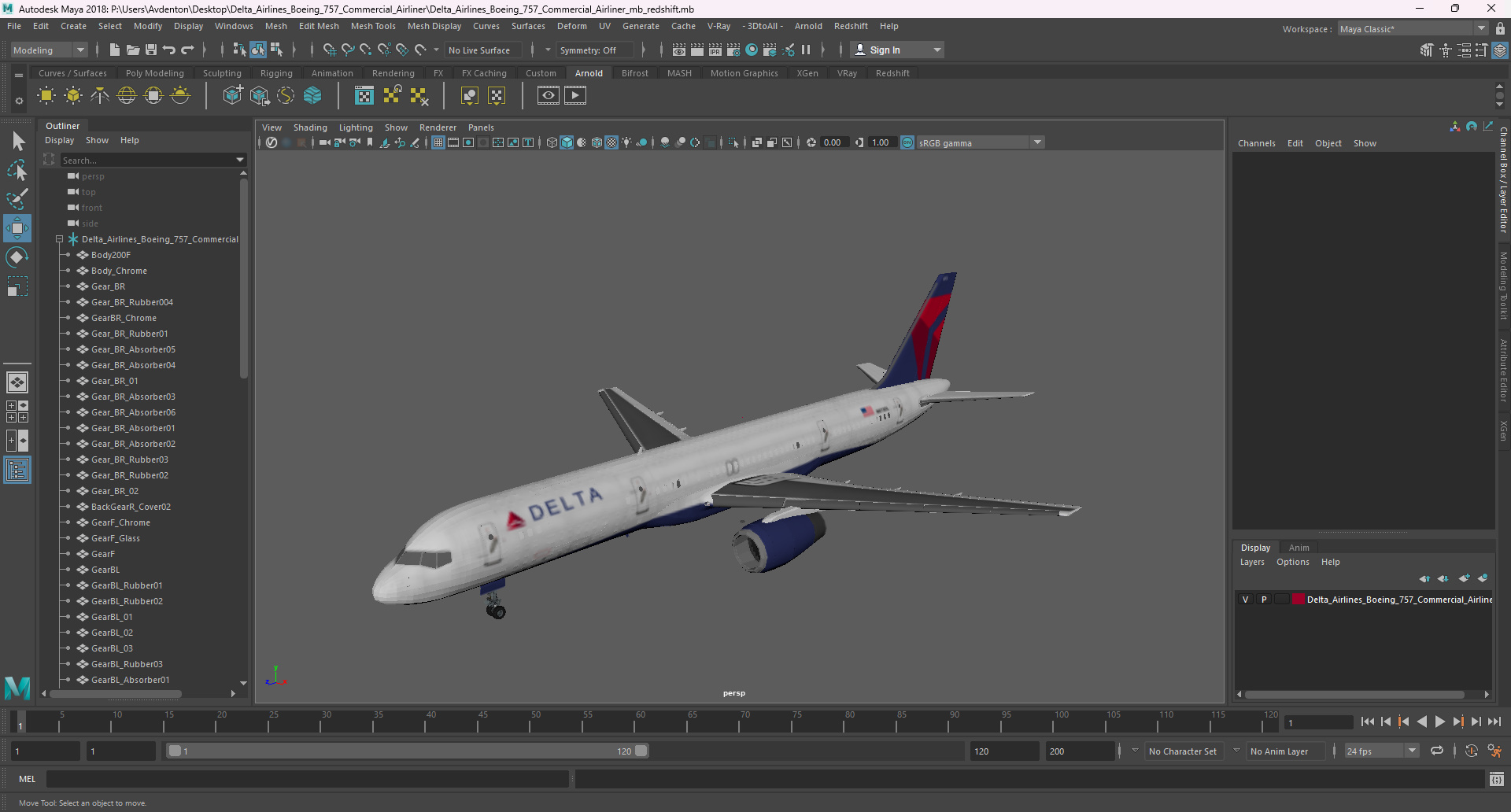Click the Outliner Search field

(x=148, y=160)
